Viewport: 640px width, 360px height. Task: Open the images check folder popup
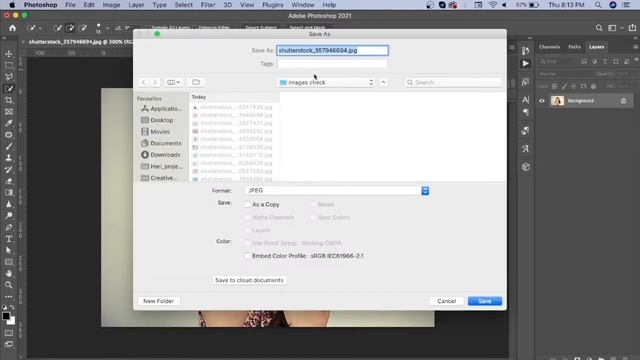click(326, 82)
